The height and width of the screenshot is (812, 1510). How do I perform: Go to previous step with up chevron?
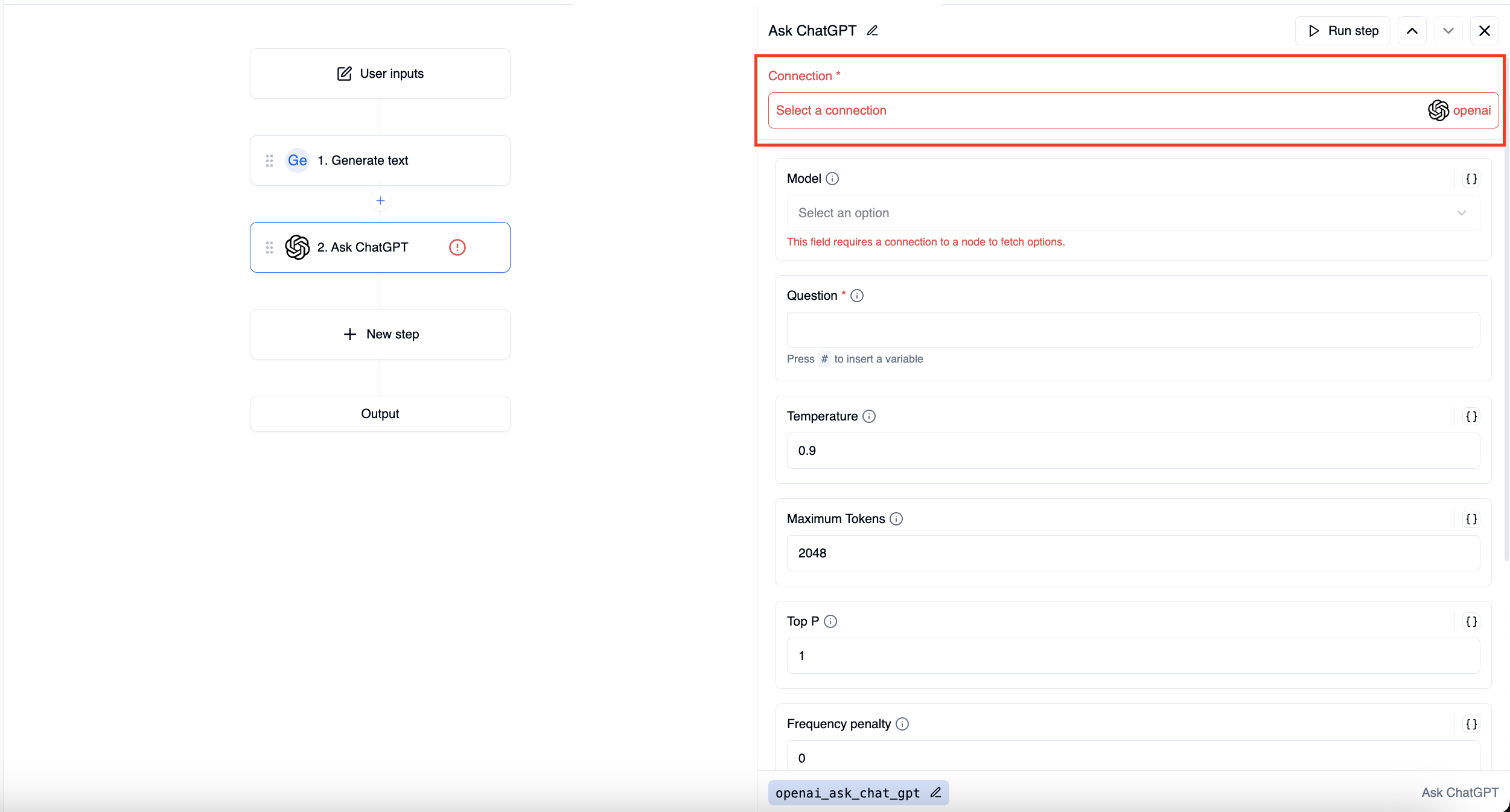(x=1412, y=31)
